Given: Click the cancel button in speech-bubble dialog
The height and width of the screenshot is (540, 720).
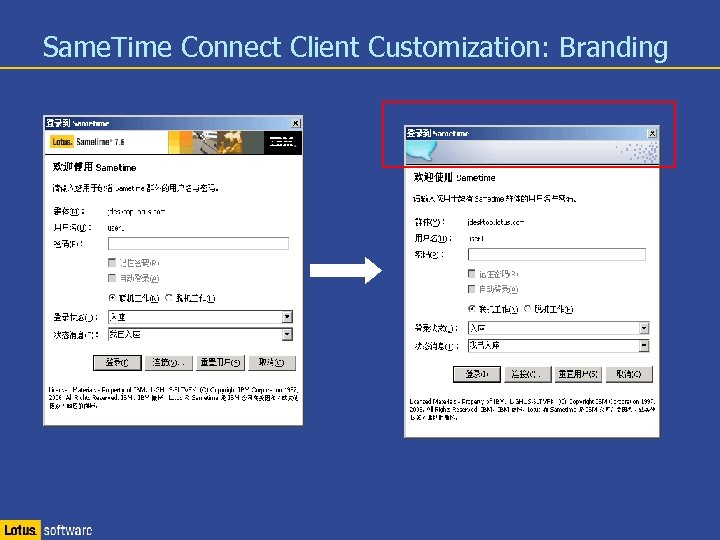Looking at the screenshot, I should (629, 374).
